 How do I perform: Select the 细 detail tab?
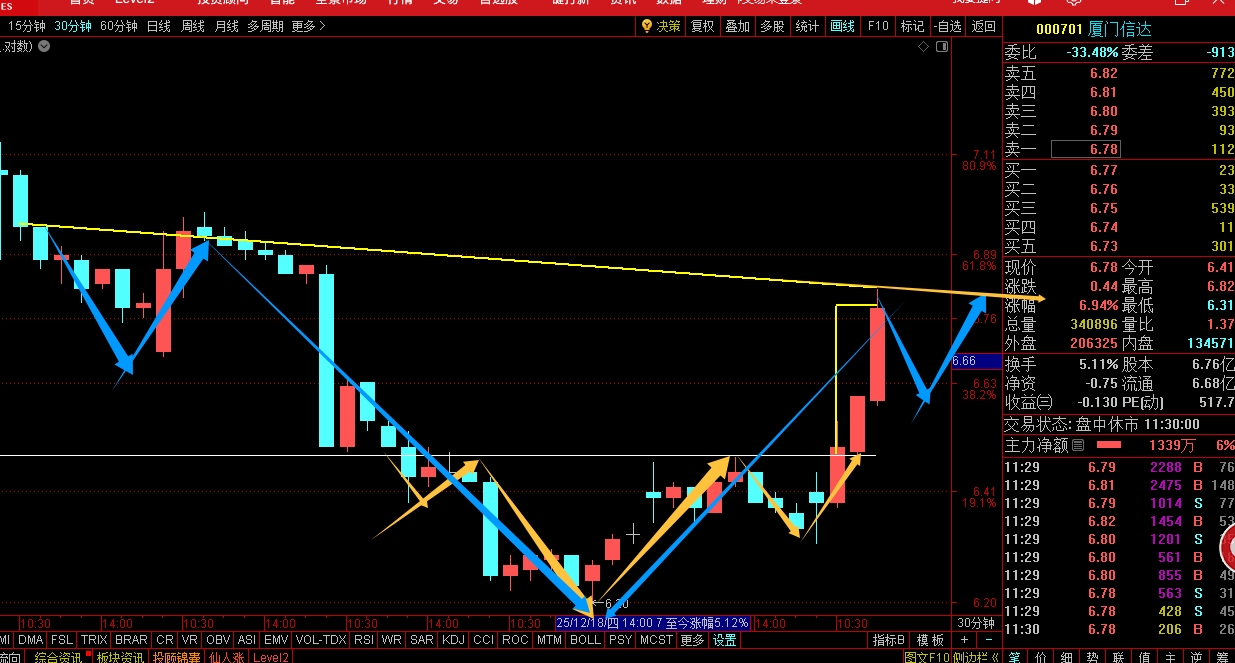coord(1066,656)
